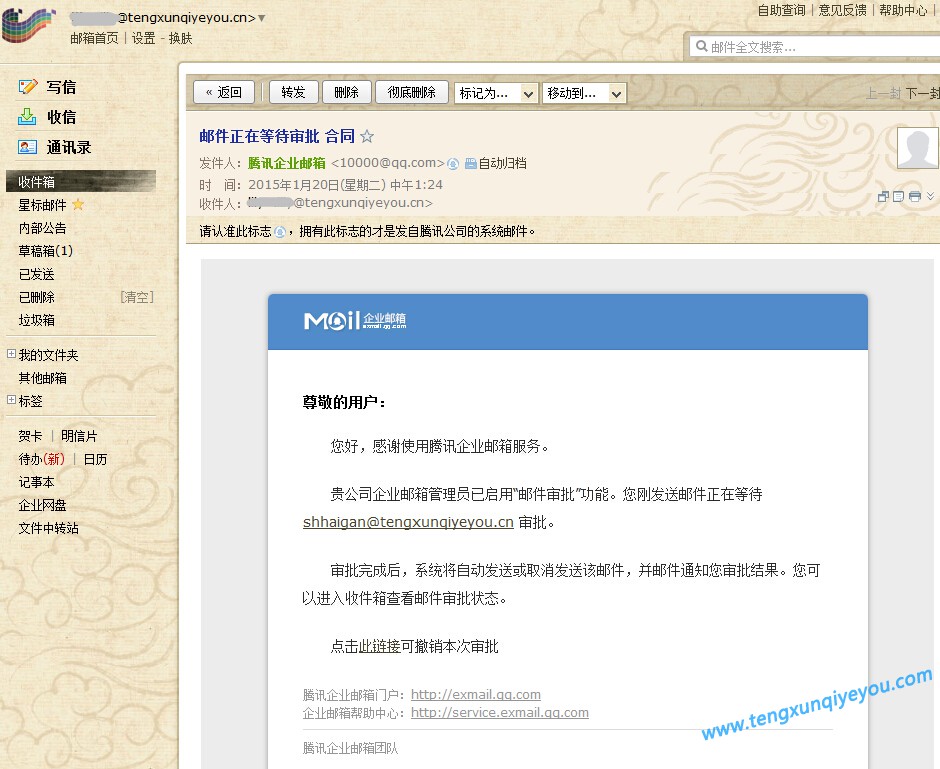The image size is (940, 769).
Task: Select the 收件箱 inbox folder
Action: (81, 182)
